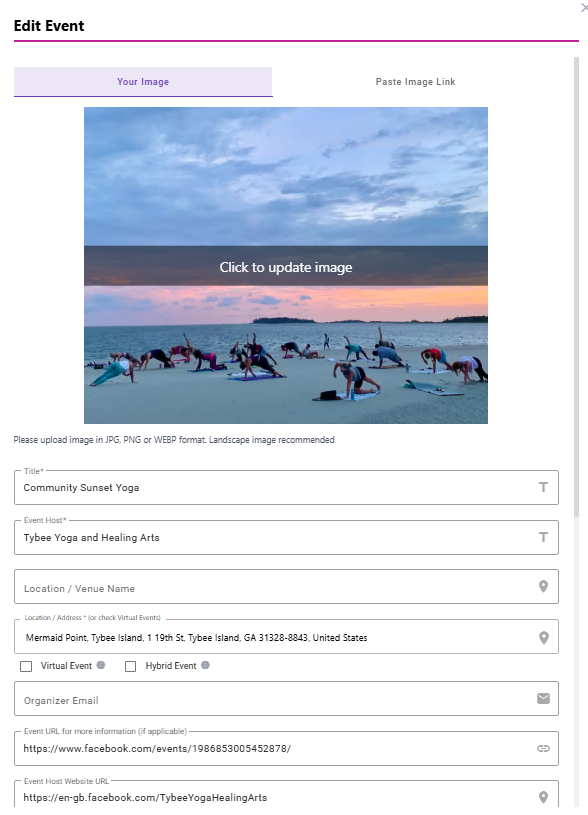Click map pin icon in Venue Name field

pos(543,586)
